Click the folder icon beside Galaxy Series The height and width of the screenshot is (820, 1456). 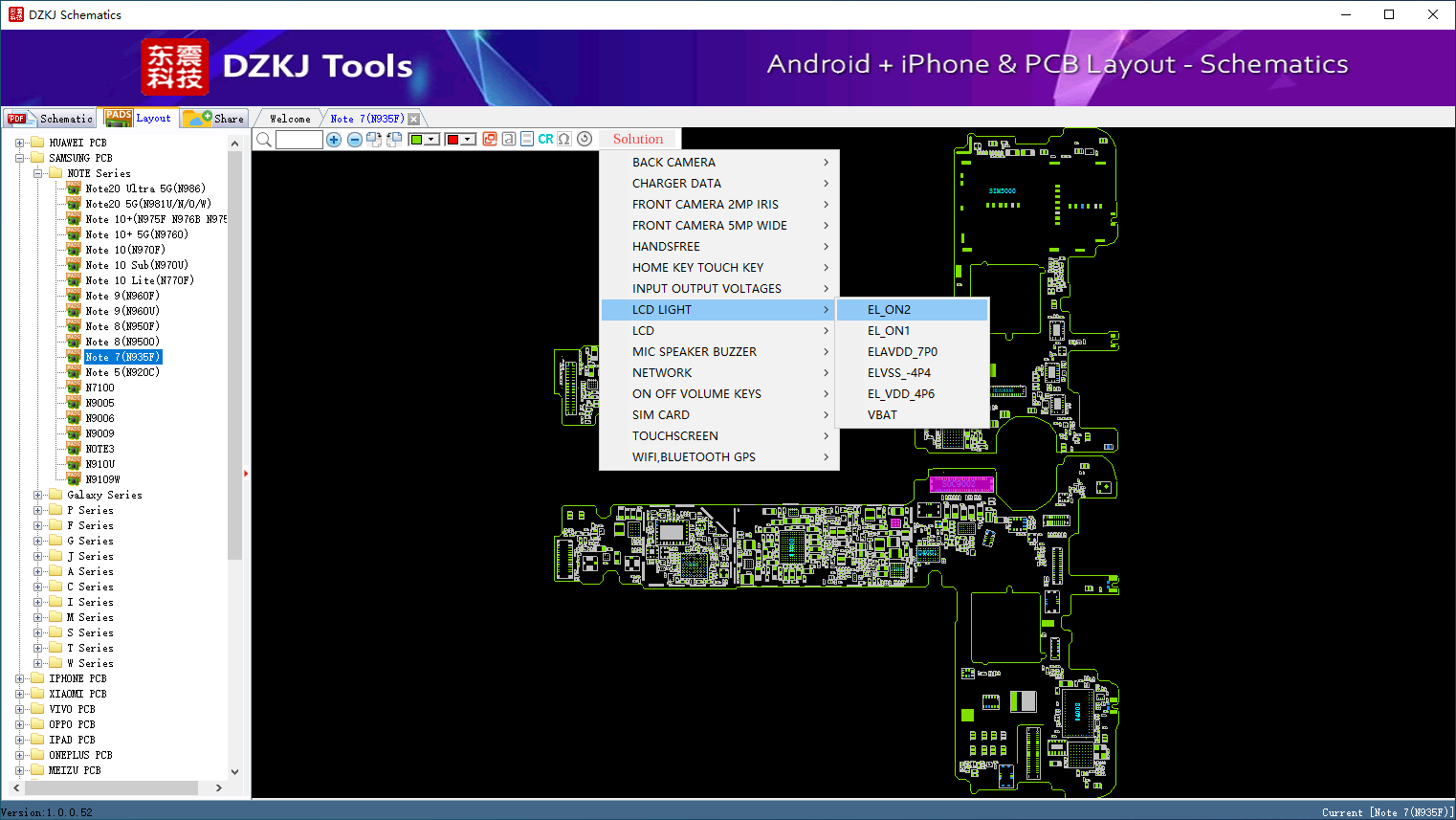click(55, 495)
